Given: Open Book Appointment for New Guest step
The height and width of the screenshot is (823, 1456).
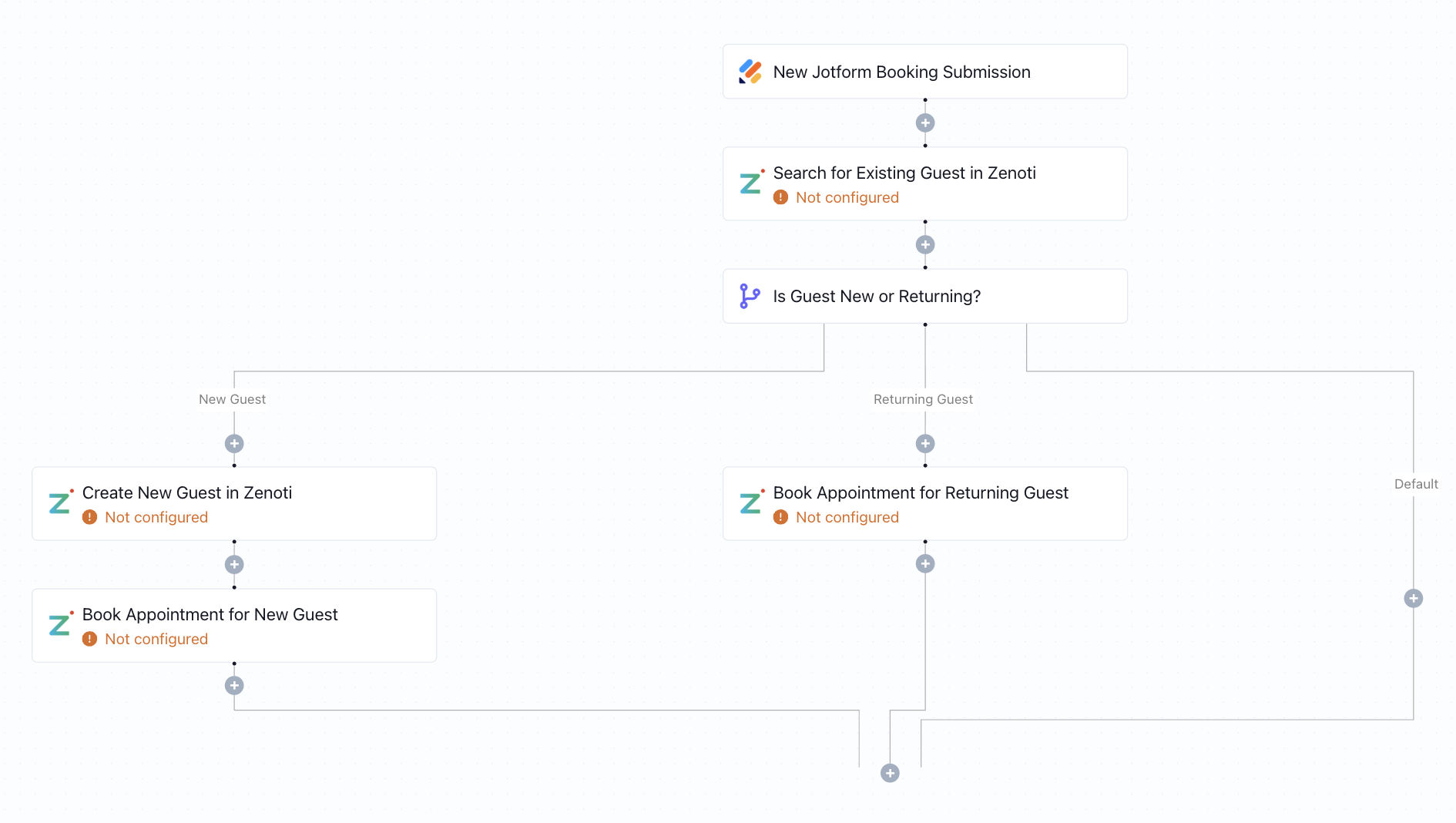Looking at the screenshot, I should (234, 626).
